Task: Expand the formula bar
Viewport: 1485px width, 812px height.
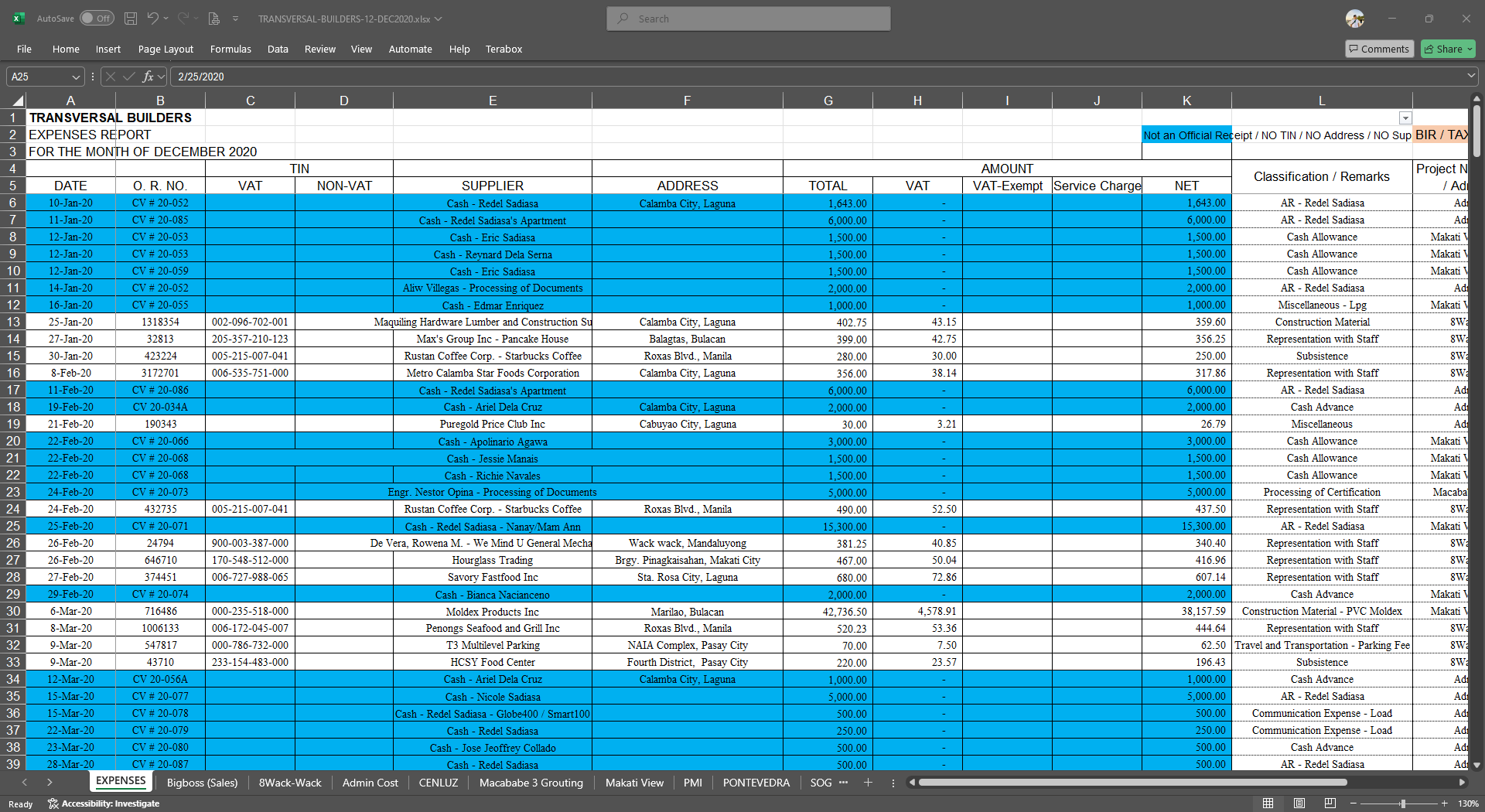Action: (1470, 77)
